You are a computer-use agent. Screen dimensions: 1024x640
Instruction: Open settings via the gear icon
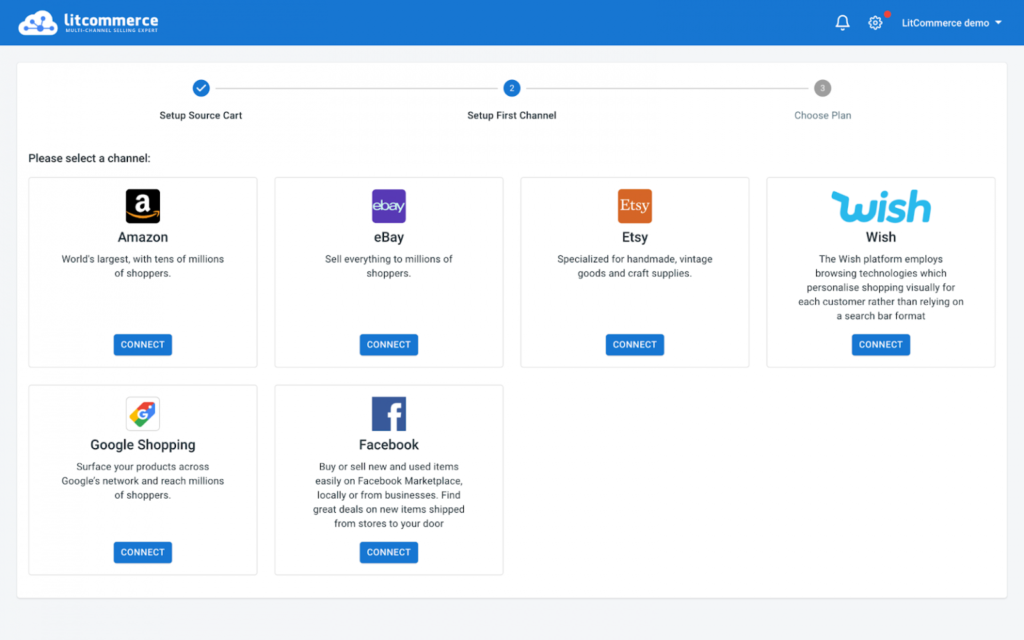click(x=875, y=23)
